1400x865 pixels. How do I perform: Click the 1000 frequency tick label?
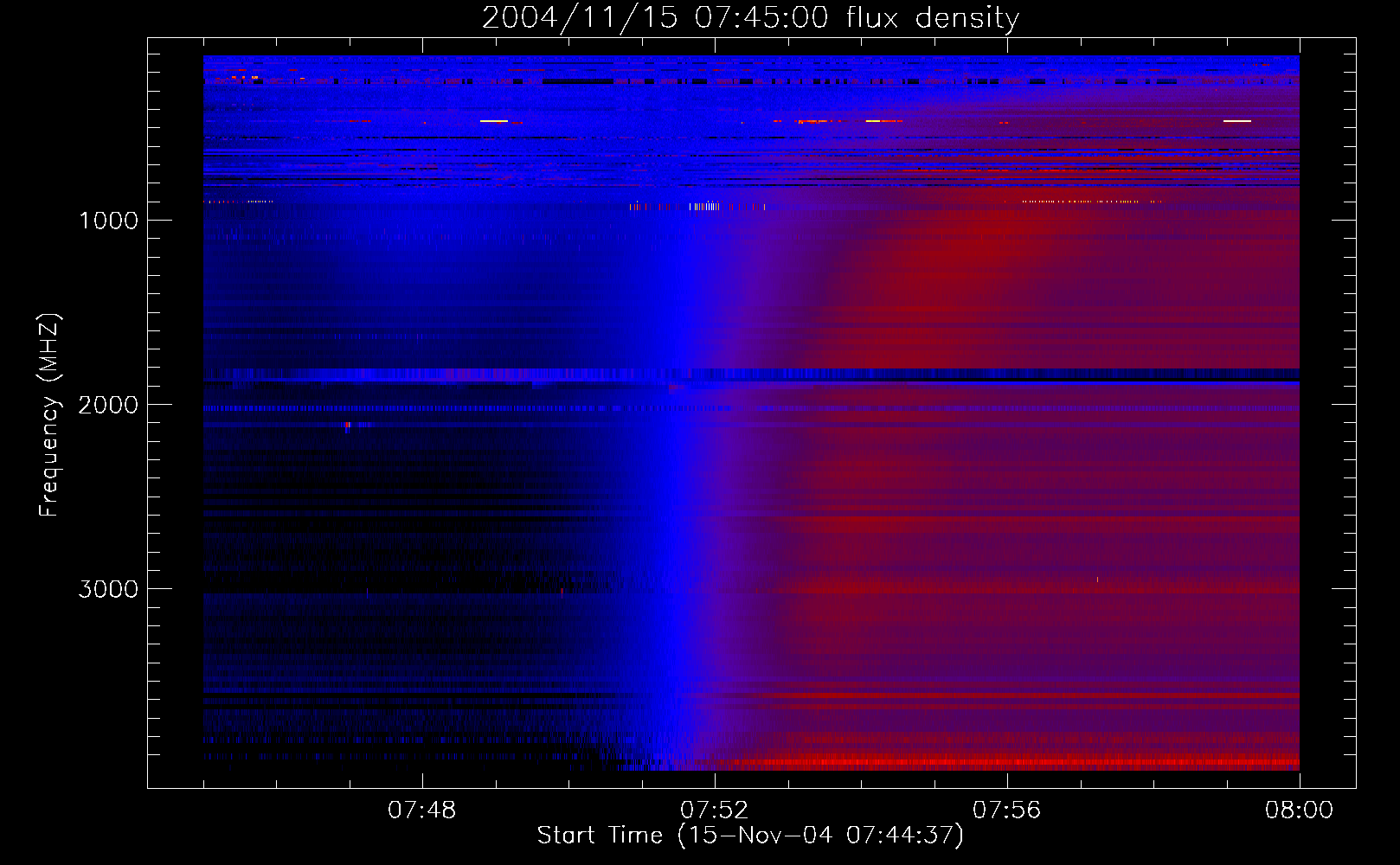click(x=108, y=221)
